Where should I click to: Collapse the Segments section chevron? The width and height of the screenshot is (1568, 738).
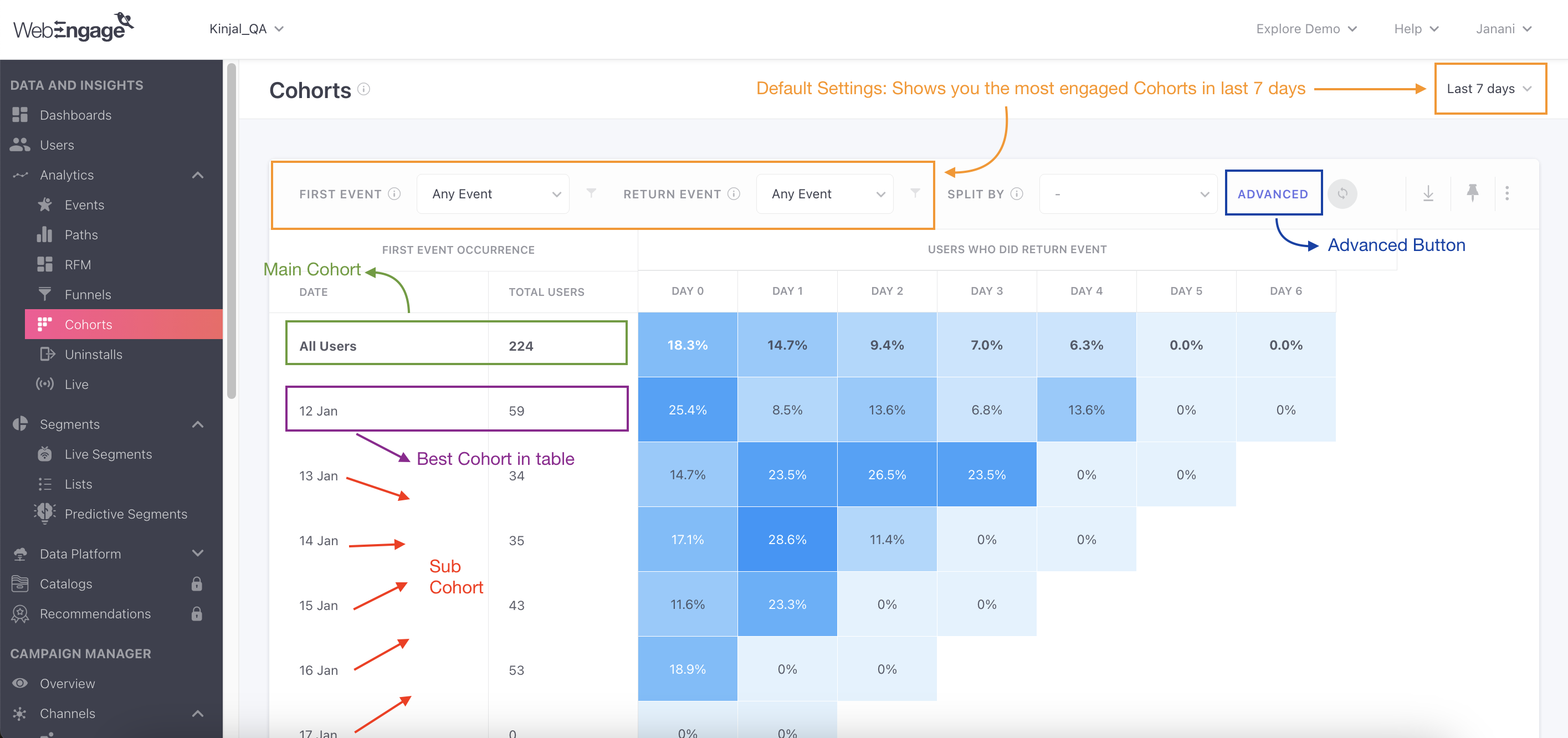pos(198,424)
